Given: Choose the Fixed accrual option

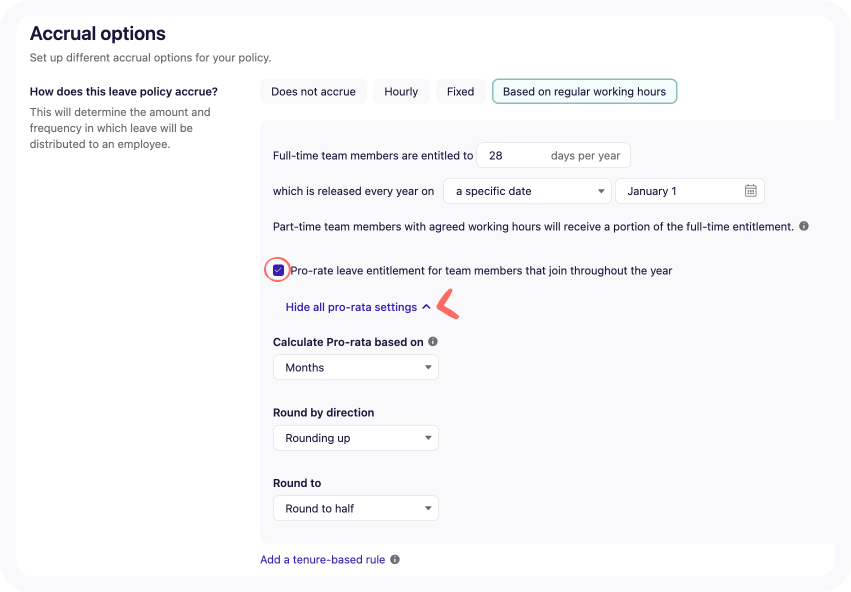Looking at the screenshot, I should 460,92.
